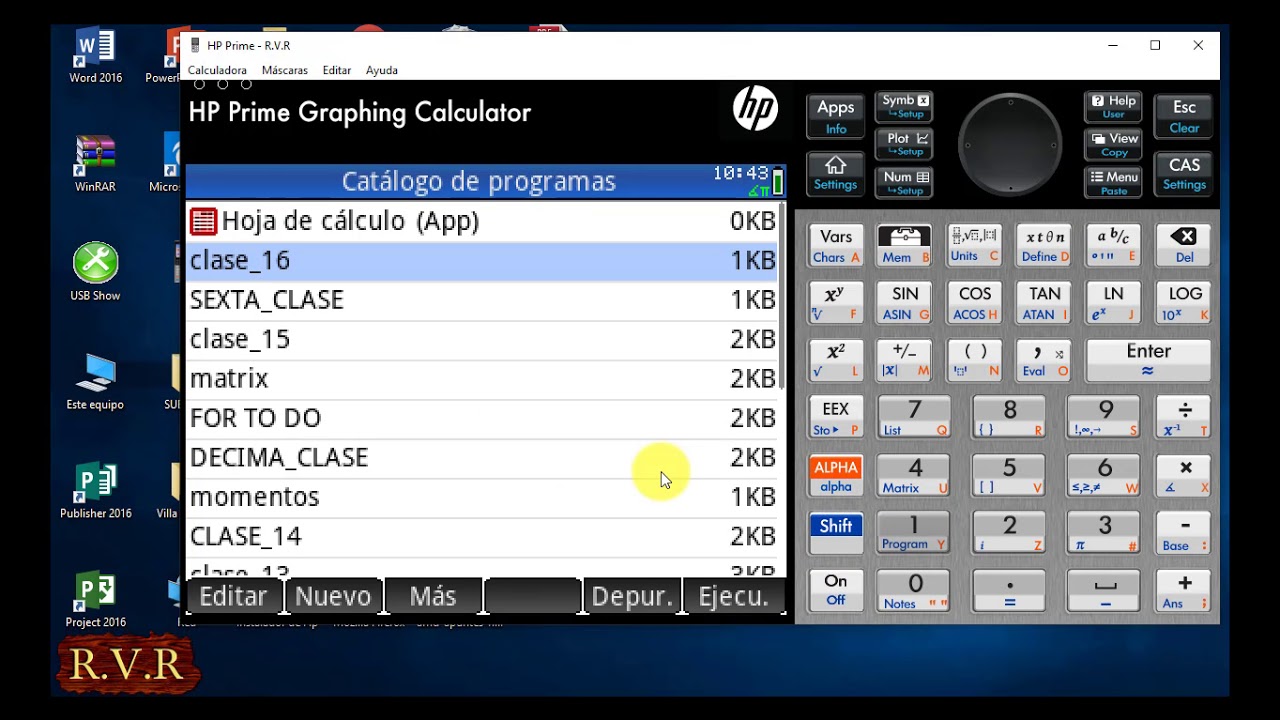Open Word 2016 desktop shortcut
Screen dimensions: 1280x720
click(96, 56)
